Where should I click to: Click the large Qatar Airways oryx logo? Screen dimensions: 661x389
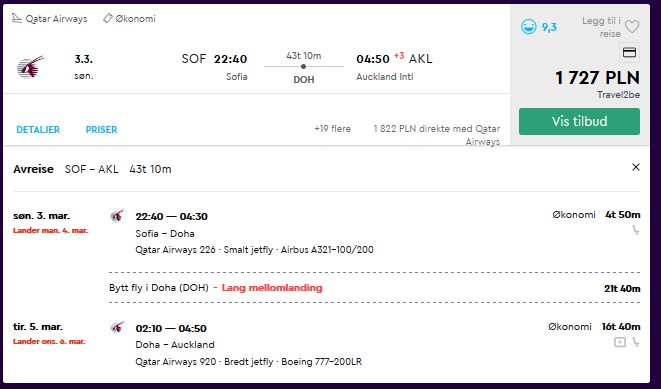click(x=30, y=67)
